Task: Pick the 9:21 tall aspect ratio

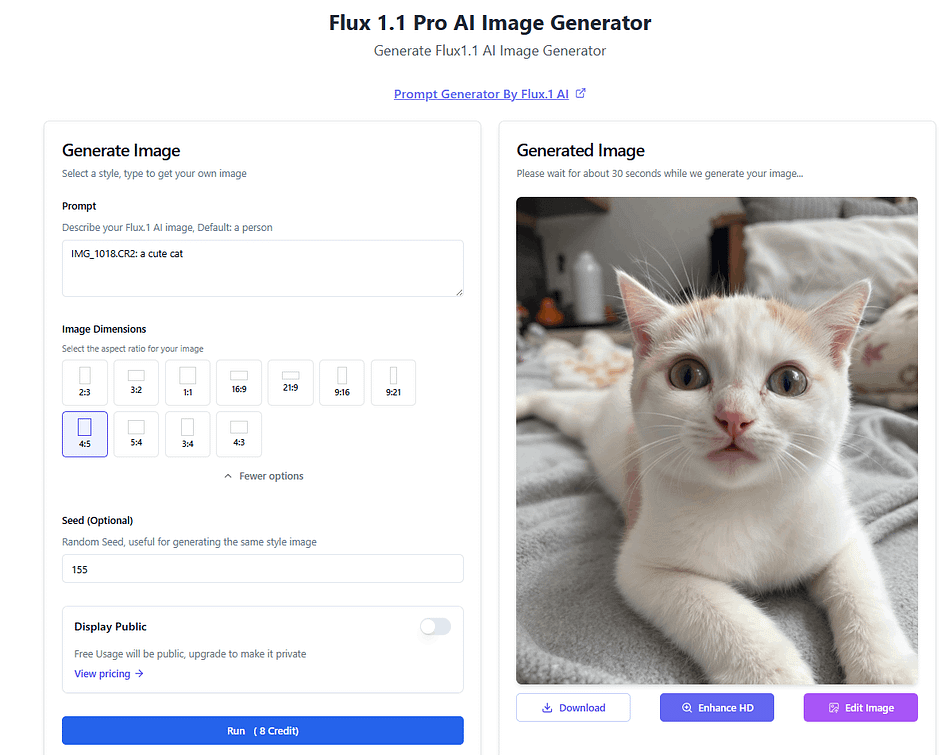Action: coord(394,383)
